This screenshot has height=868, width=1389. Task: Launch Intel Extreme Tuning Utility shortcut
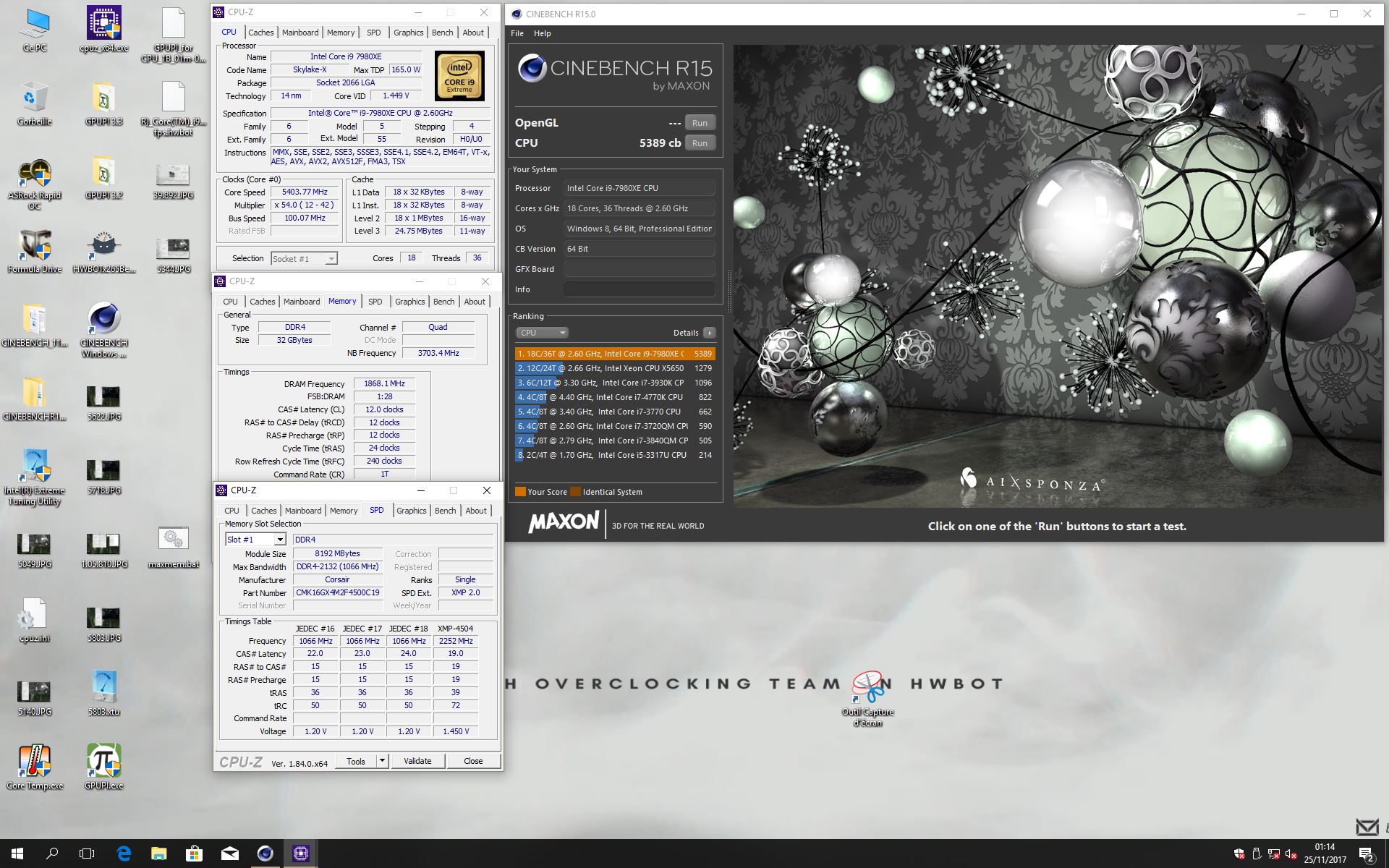[34, 477]
